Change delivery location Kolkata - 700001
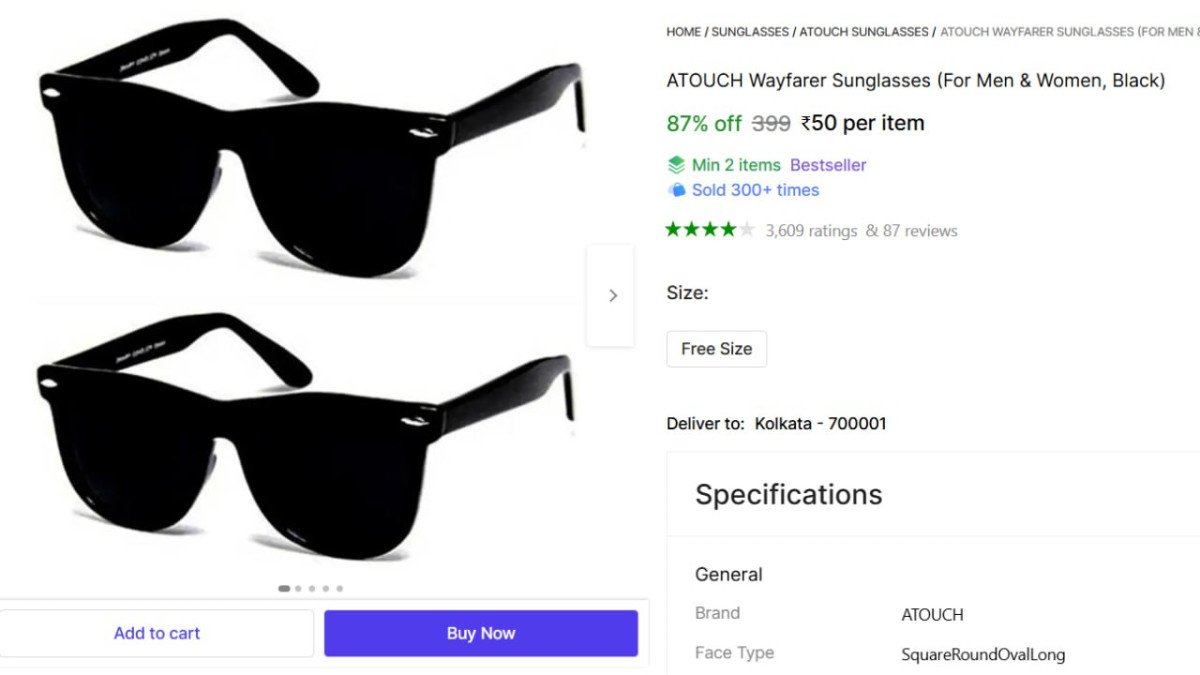 click(820, 423)
